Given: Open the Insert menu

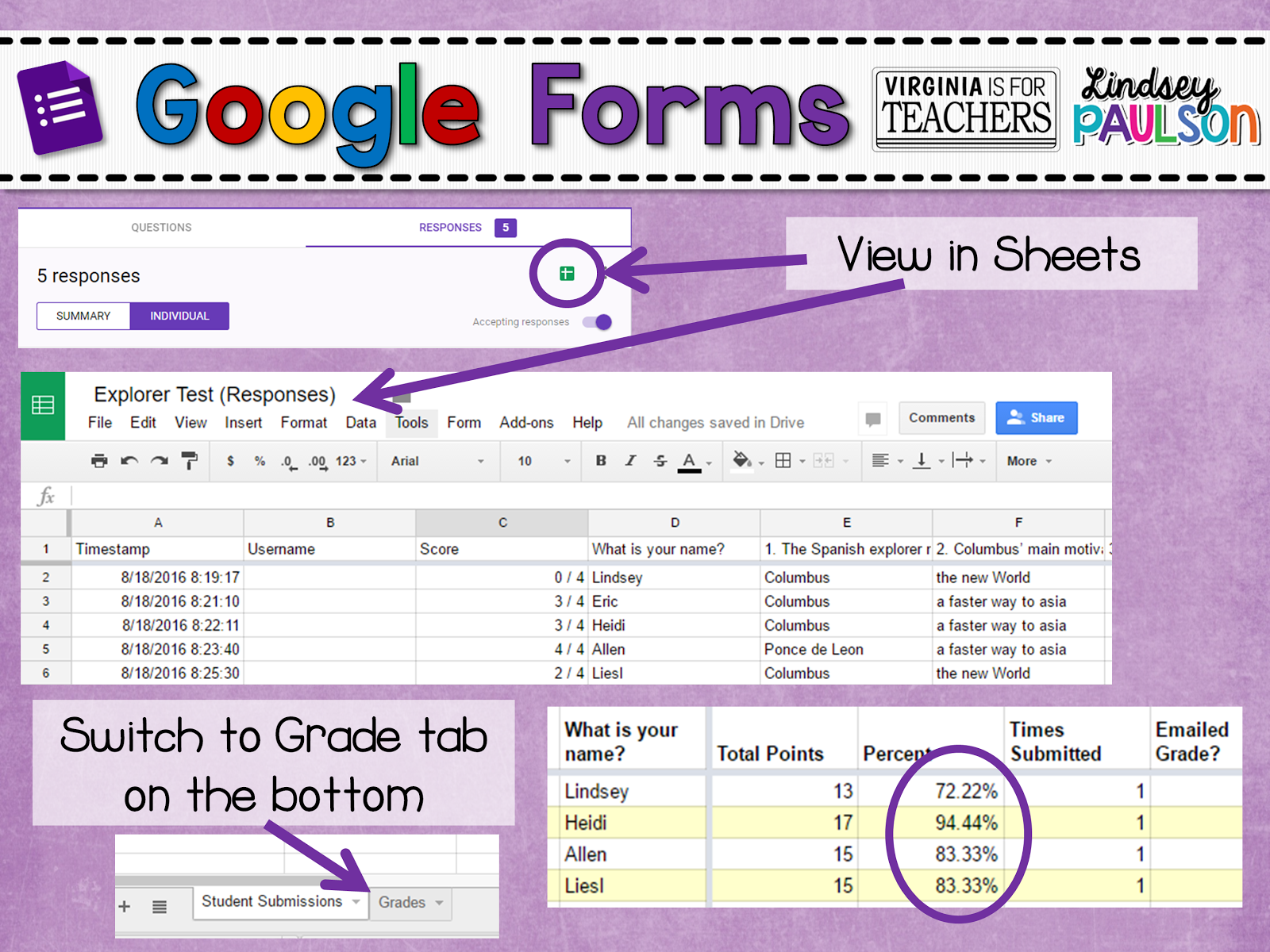Looking at the screenshot, I should [243, 423].
